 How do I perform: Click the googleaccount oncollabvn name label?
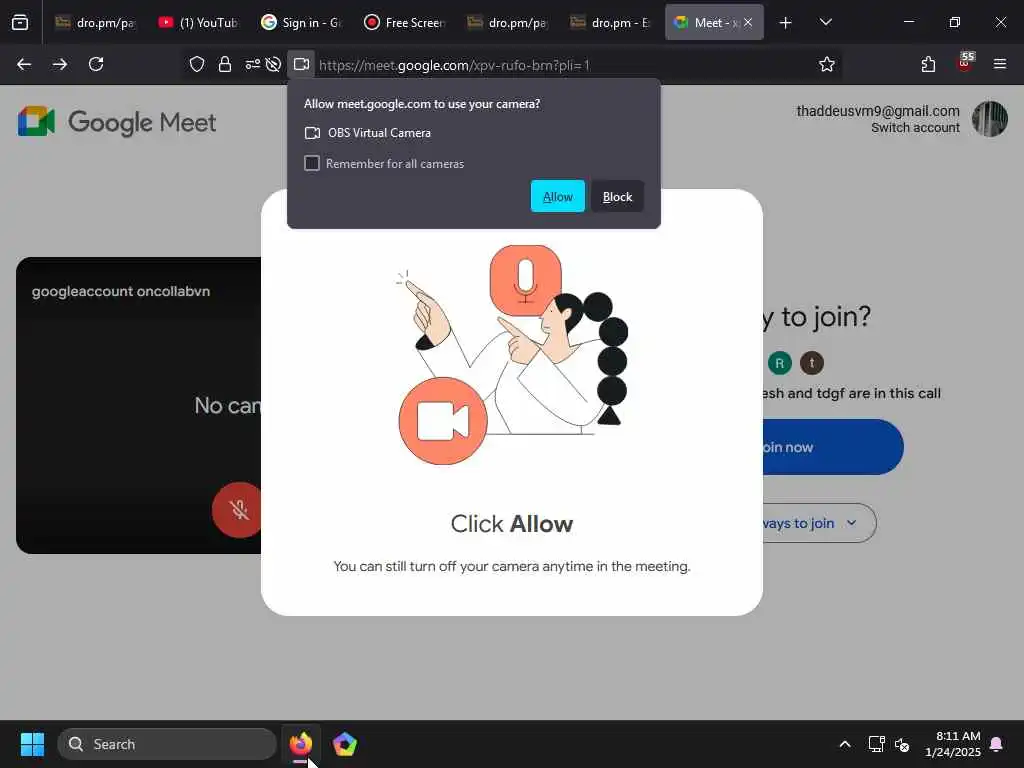click(x=121, y=291)
